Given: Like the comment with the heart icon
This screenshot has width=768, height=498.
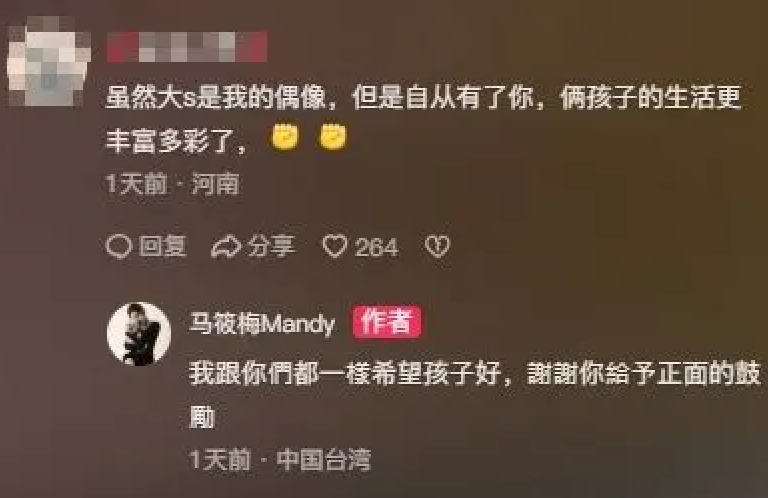Looking at the screenshot, I should pos(335,246).
